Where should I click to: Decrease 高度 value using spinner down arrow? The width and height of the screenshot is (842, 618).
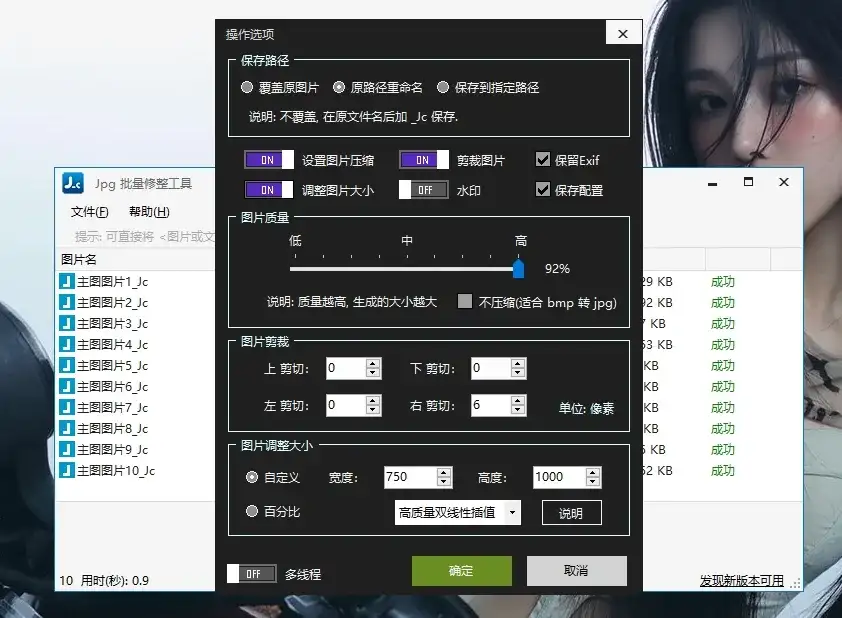pos(593,482)
